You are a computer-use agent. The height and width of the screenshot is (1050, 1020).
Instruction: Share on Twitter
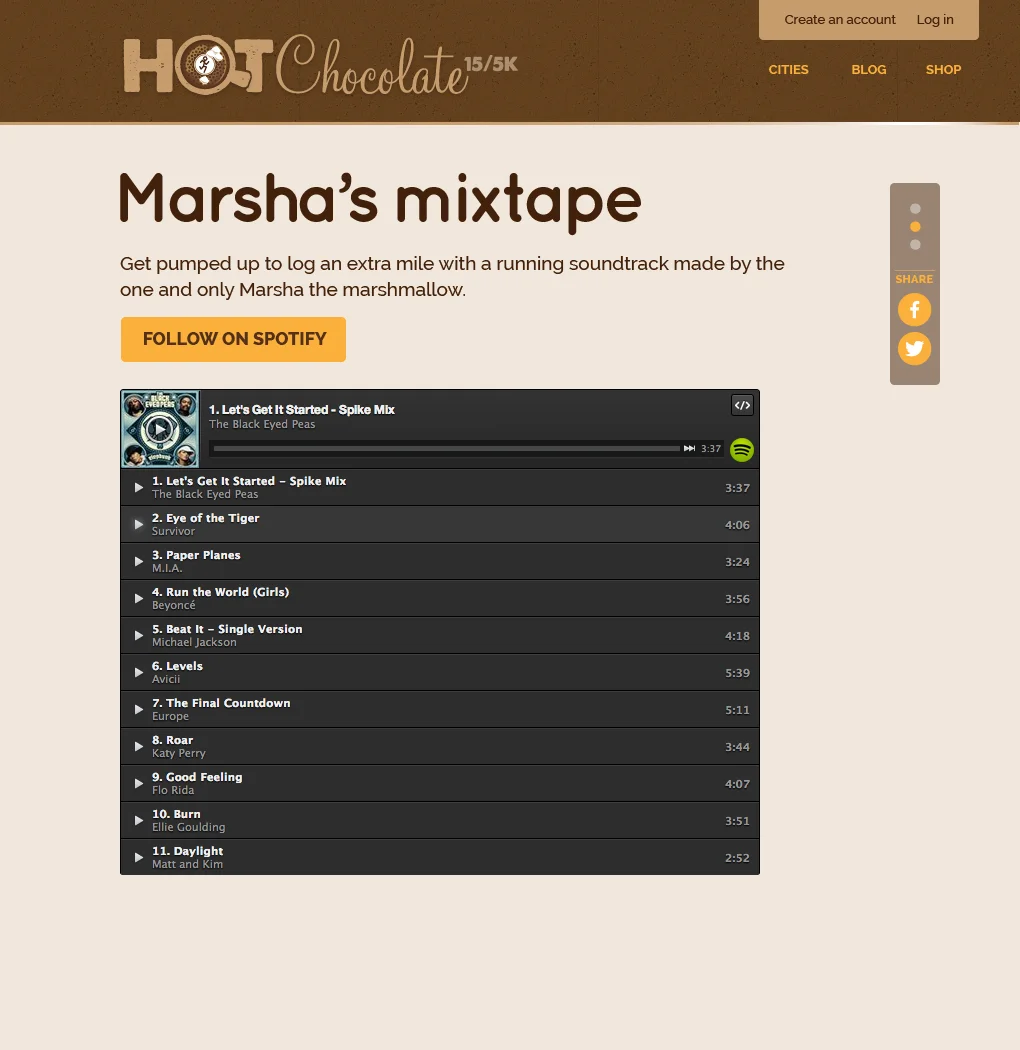[x=914, y=348]
